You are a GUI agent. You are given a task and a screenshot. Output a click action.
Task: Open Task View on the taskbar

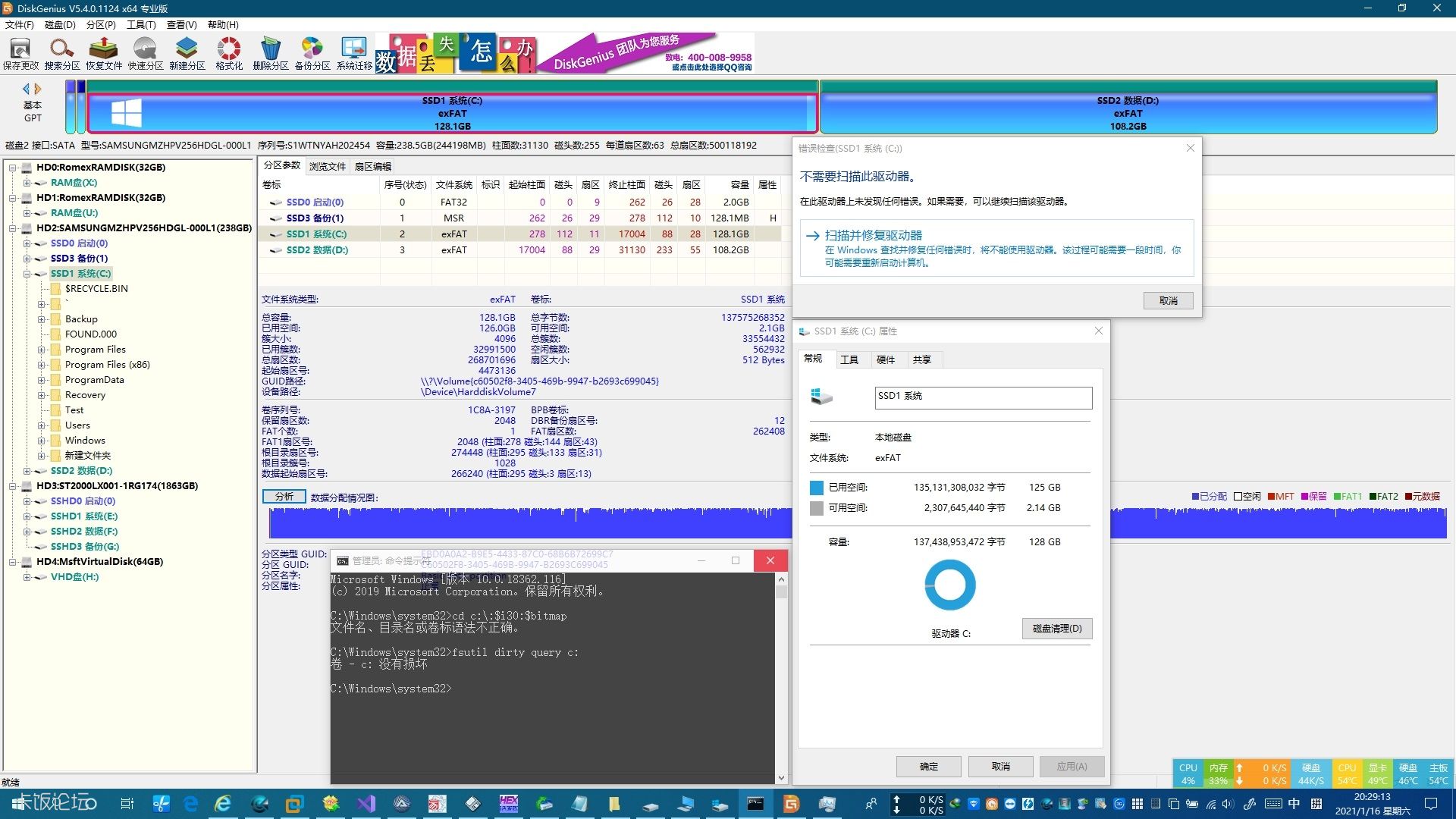pos(127,804)
